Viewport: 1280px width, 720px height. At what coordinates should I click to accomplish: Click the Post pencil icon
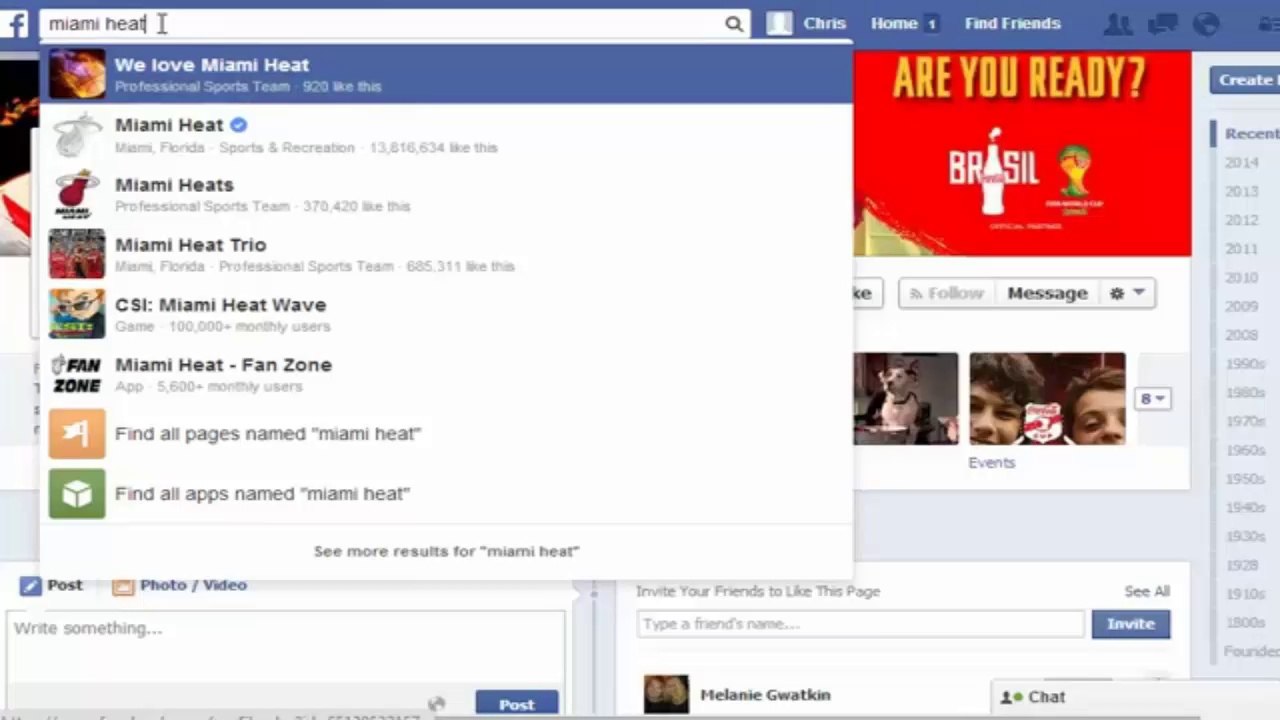[30, 585]
